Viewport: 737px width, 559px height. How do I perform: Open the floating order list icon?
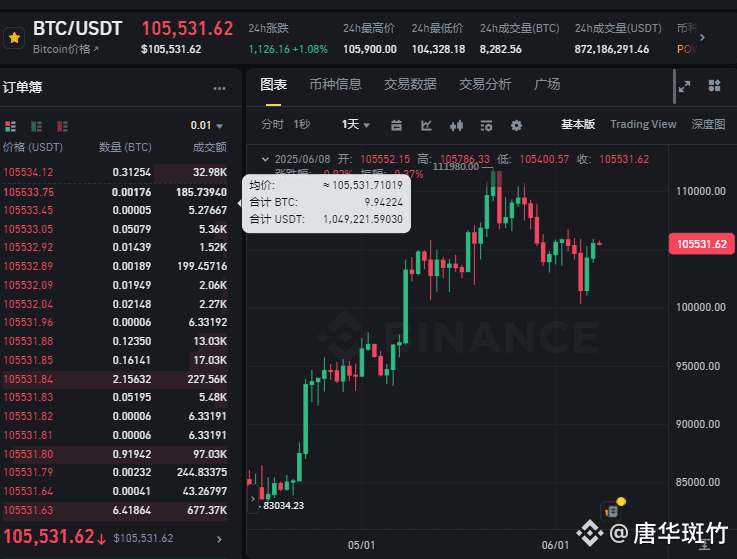tap(612, 511)
